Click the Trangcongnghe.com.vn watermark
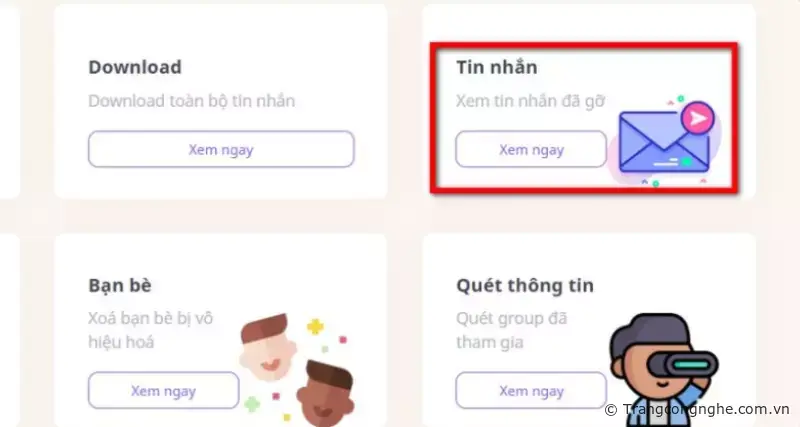Image resolution: width=800 pixels, height=427 pixels. click(697, 409)
